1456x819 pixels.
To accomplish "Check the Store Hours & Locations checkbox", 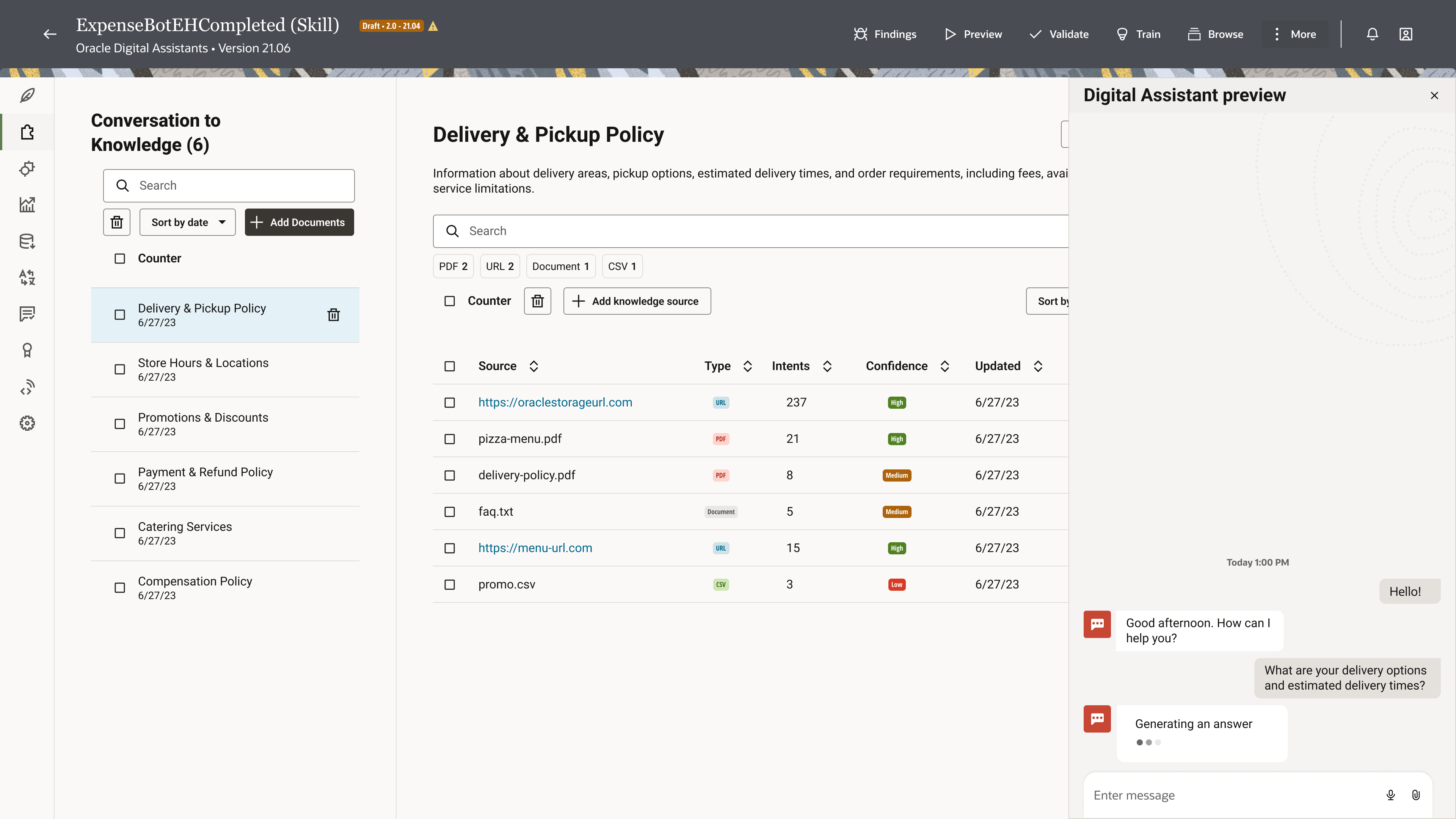I will point(120,370).
